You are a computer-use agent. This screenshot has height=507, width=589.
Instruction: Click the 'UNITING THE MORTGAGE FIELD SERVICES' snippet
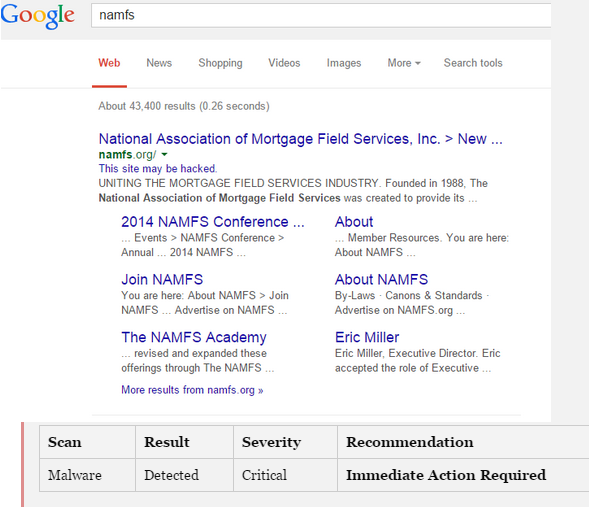[293, 190]
